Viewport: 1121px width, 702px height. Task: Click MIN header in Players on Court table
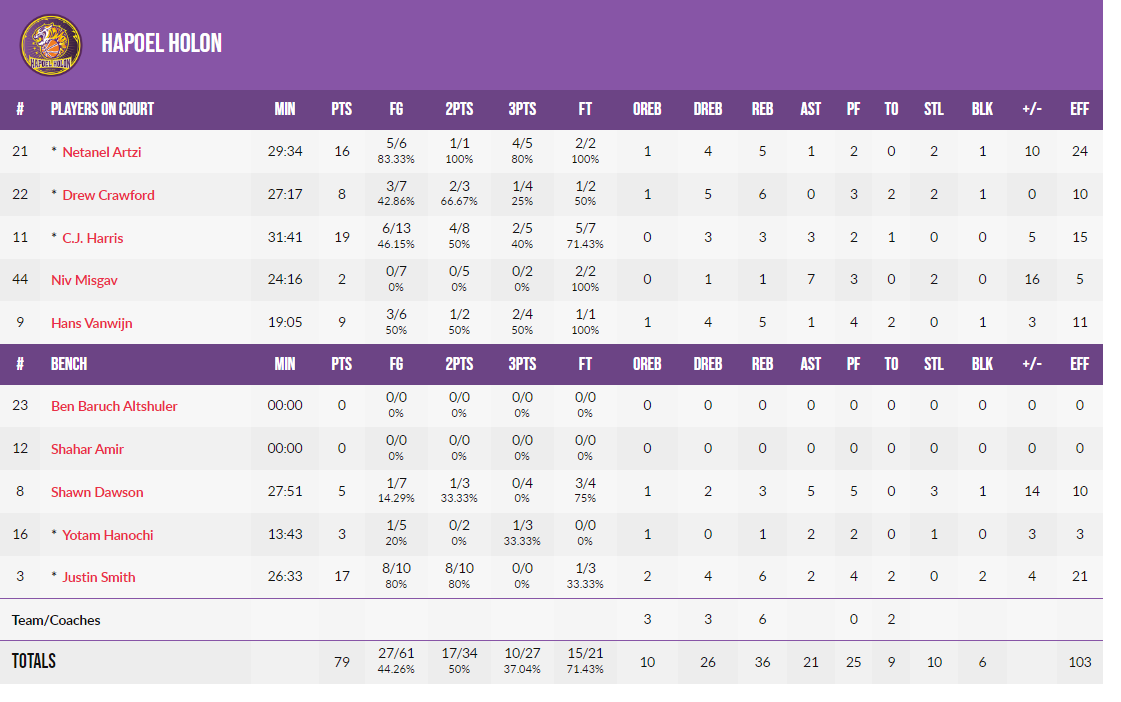click(x=285, y=109)
